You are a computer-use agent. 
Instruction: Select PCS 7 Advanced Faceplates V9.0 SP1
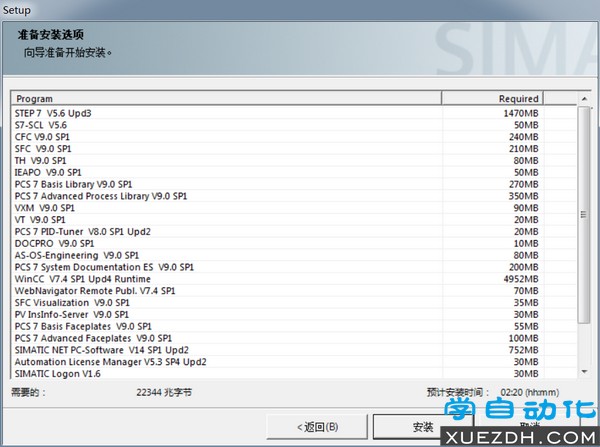[293, 338]
